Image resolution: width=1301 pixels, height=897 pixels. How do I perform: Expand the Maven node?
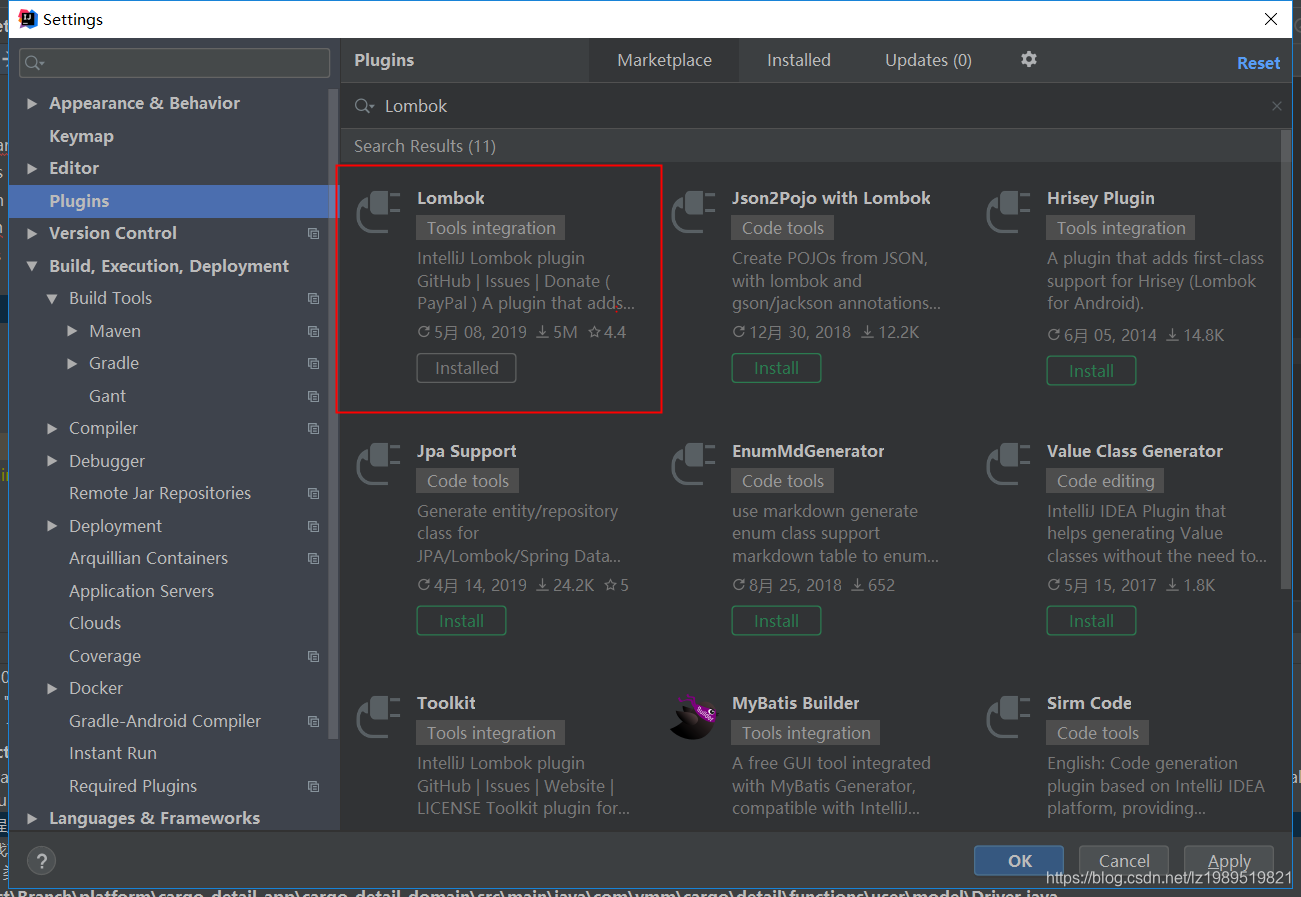[72, 331]
